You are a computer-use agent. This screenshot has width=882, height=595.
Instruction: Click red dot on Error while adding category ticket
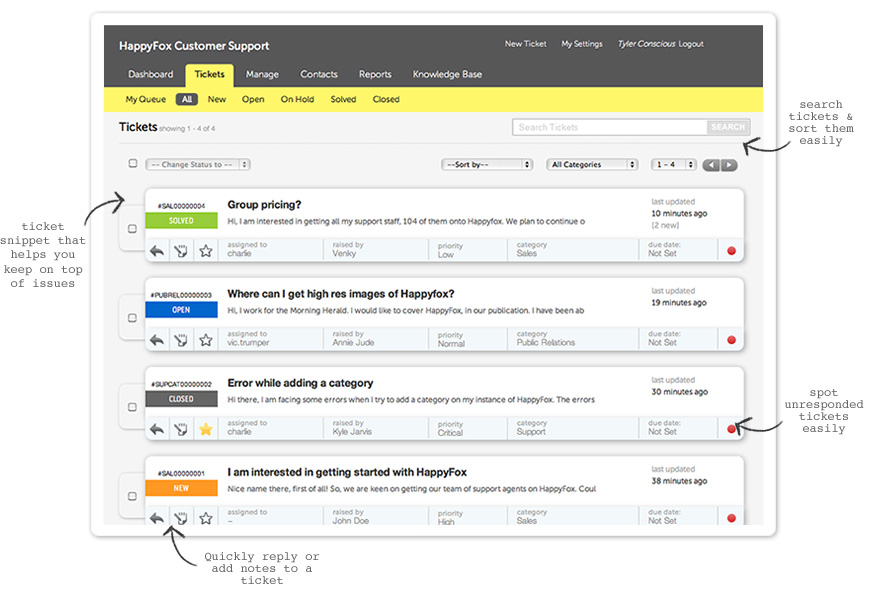point(731,429)
